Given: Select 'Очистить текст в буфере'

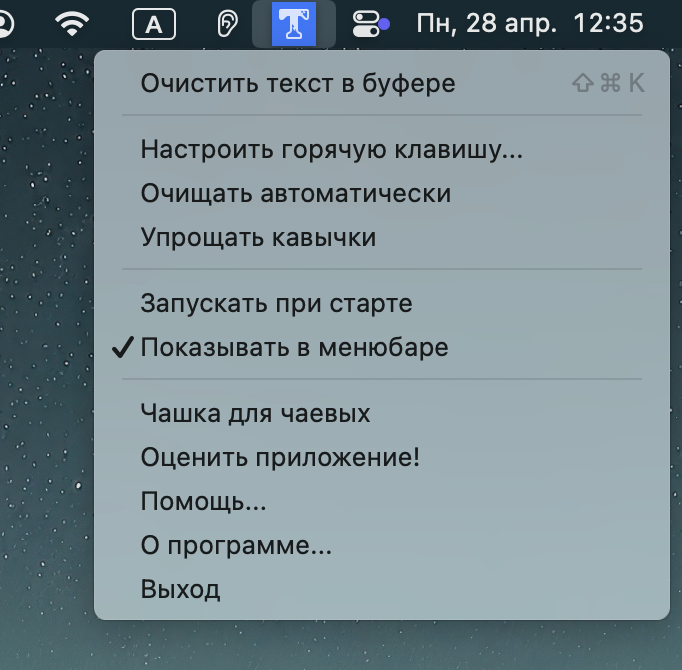Looking at the screenshot, I should pyautogui.click(x=382, y=83).
